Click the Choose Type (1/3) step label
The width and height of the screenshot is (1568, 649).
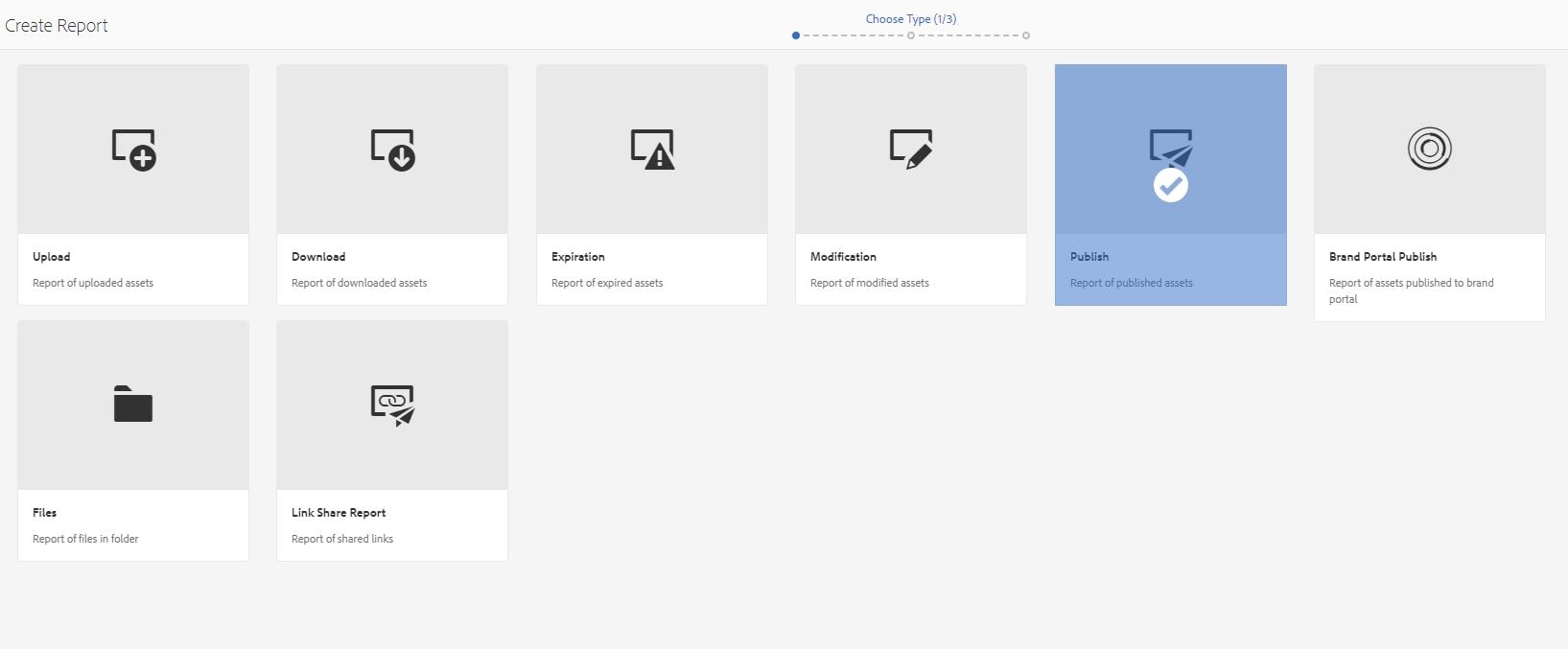click(911, 19)
